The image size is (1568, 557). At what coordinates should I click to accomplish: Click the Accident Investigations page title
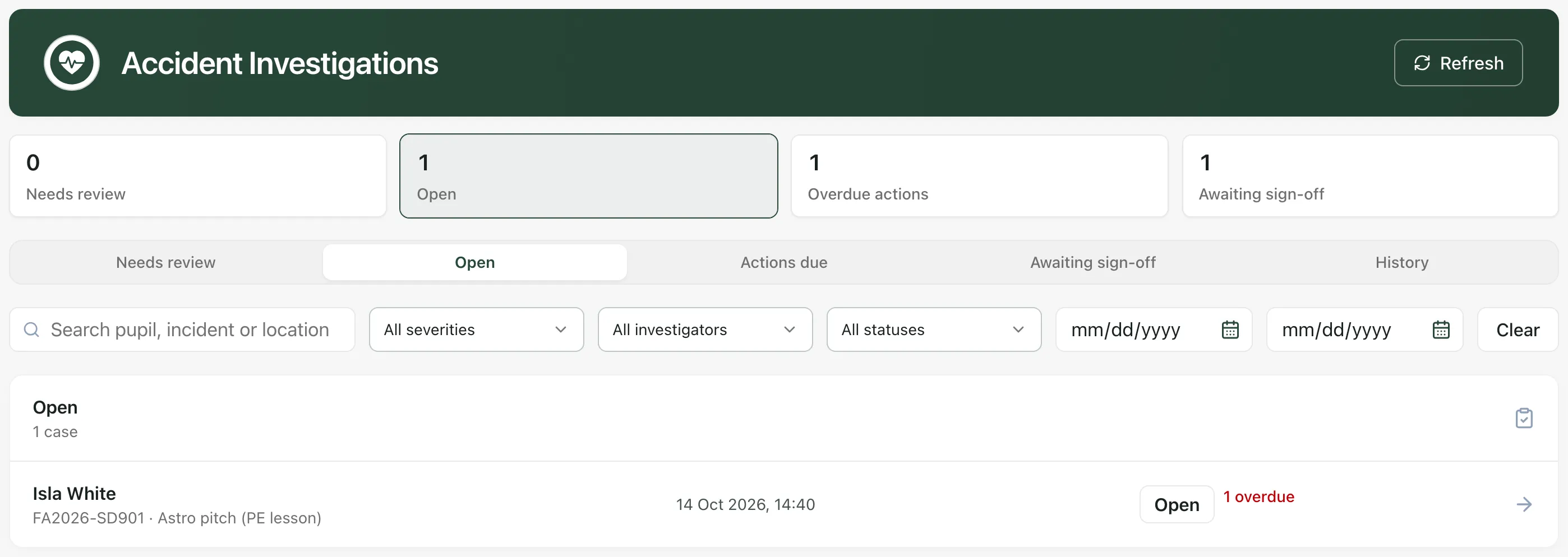[280, 63]
